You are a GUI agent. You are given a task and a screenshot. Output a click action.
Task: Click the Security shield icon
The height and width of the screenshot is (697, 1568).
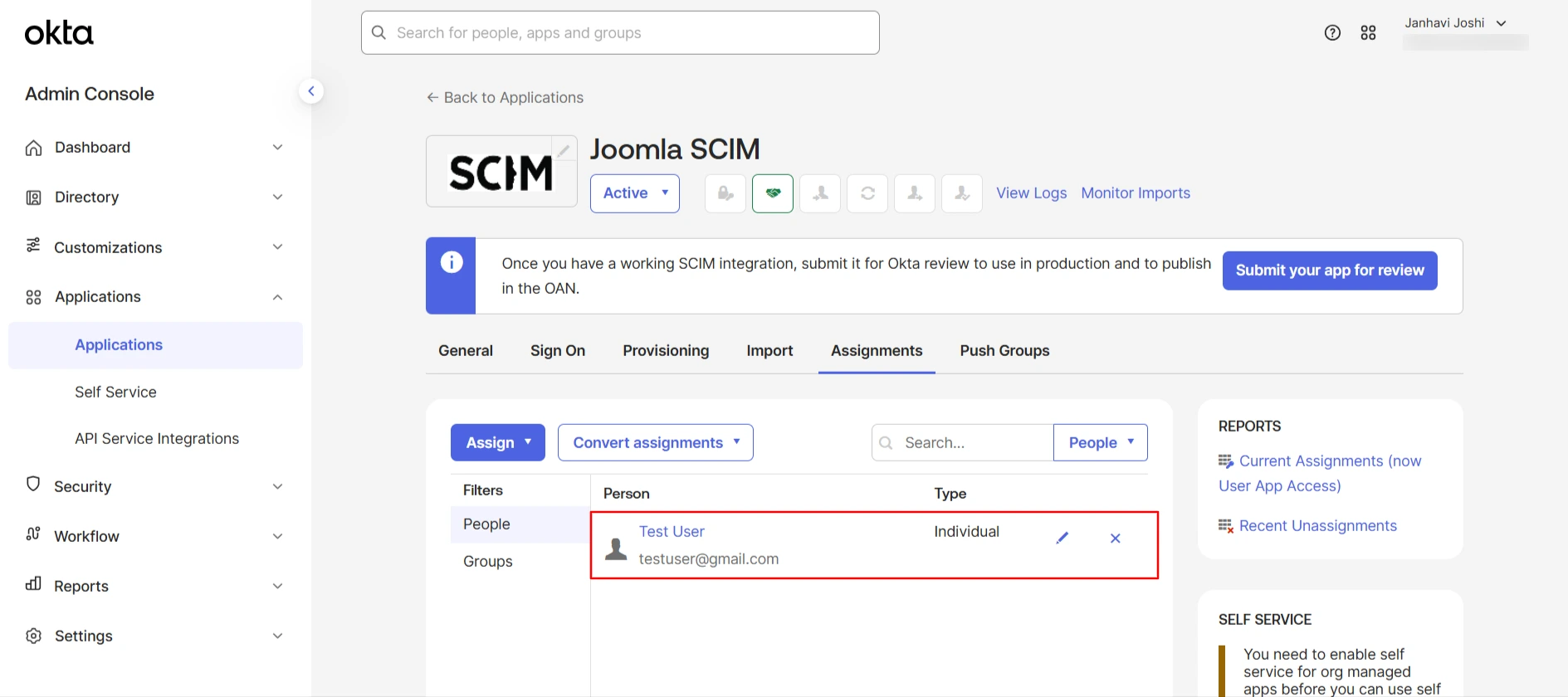(33, 484)
